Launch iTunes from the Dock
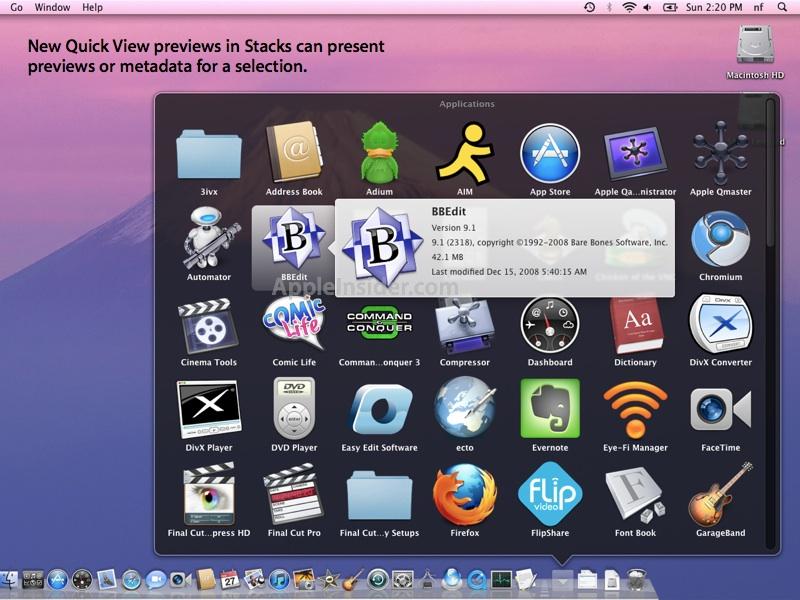Screen dimensions: 800x600 [x=279, y=580]
